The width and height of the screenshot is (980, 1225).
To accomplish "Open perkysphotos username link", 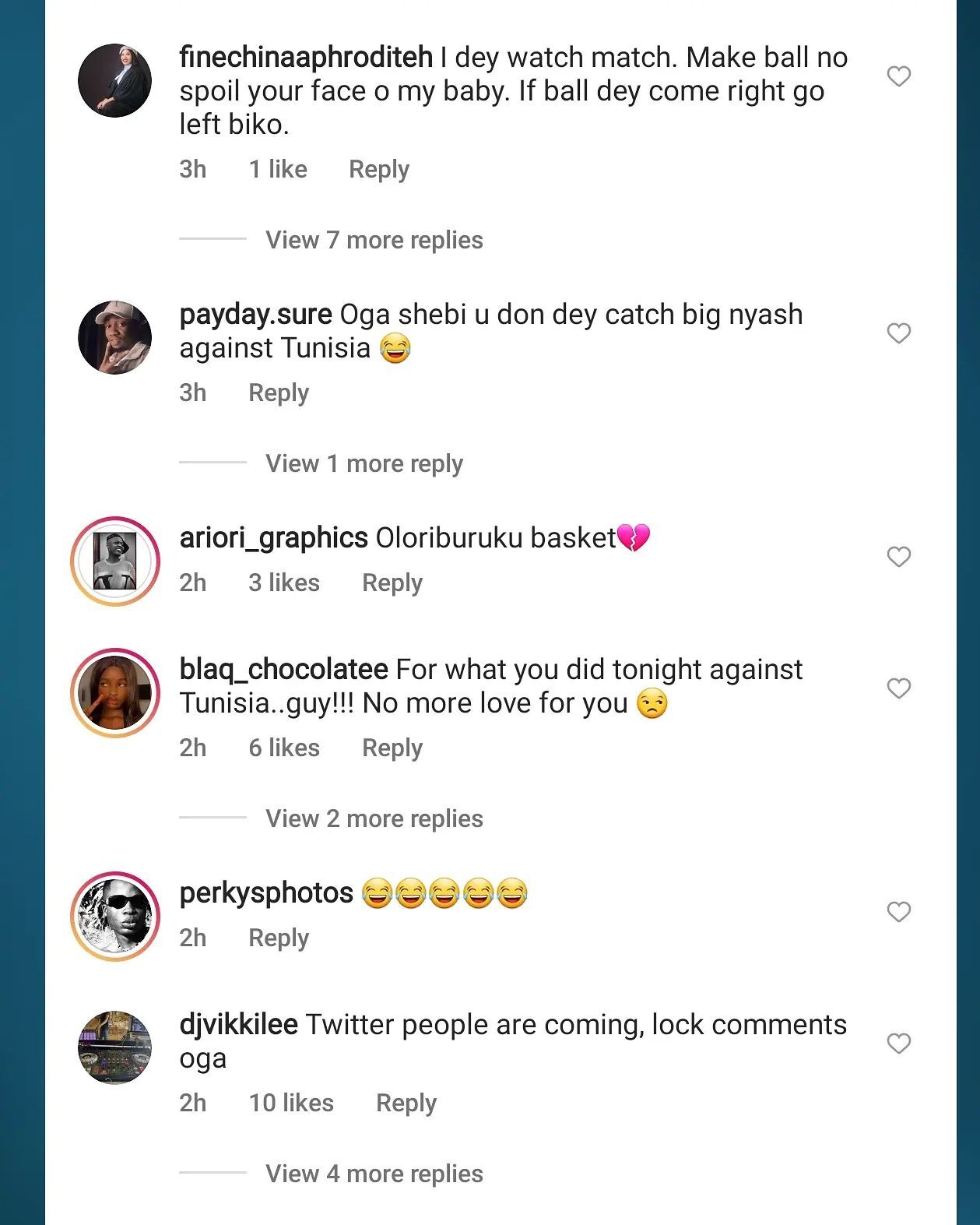I will point(266,893).
